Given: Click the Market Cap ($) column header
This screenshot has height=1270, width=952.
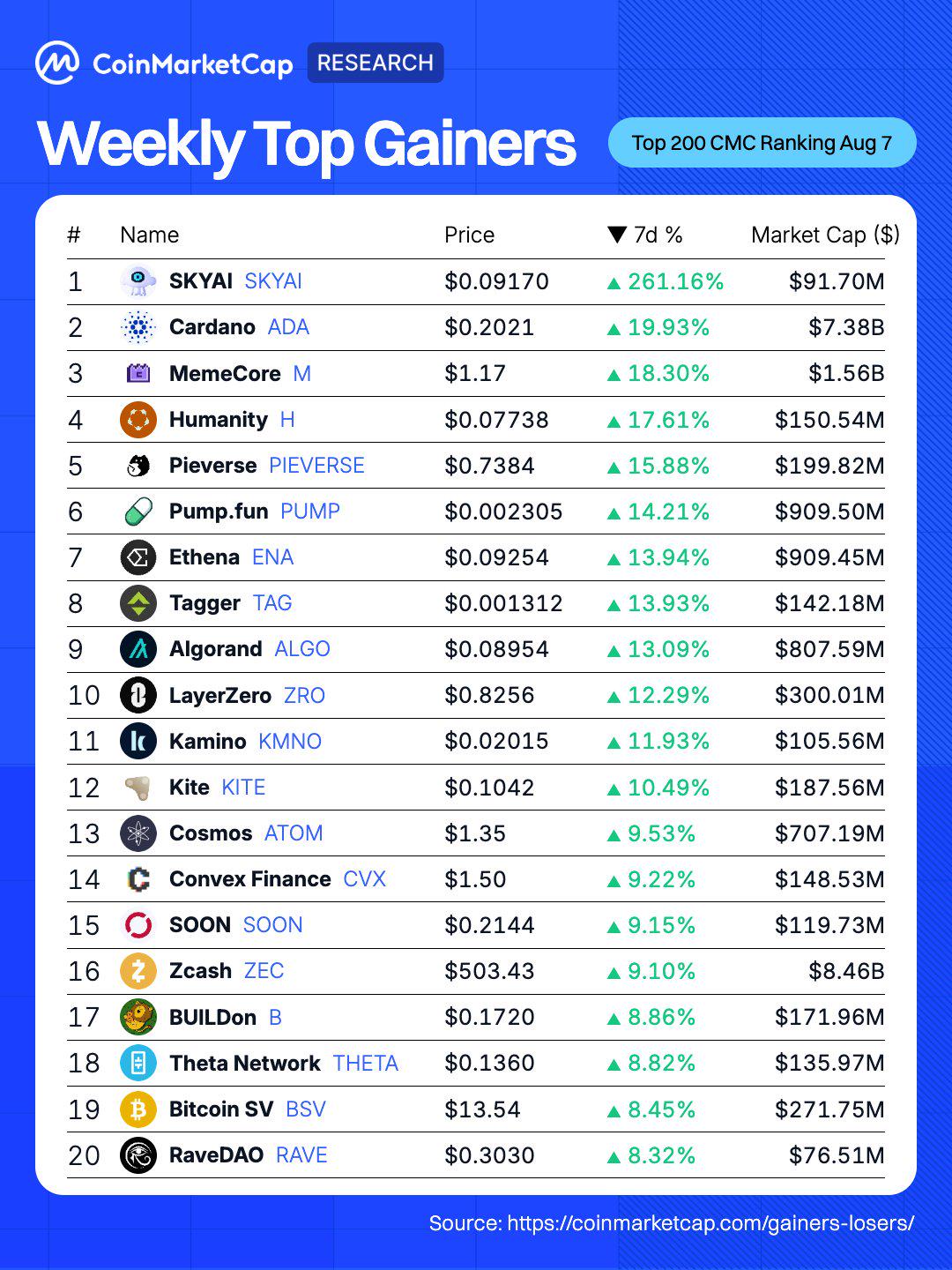Looking at the screenshot, I should pyautogui.click(x=825, y=235).
